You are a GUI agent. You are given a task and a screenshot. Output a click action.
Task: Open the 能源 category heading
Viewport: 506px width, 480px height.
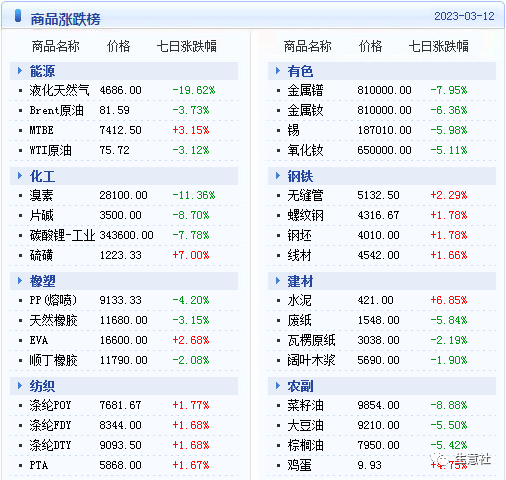[x=42, y=71]
